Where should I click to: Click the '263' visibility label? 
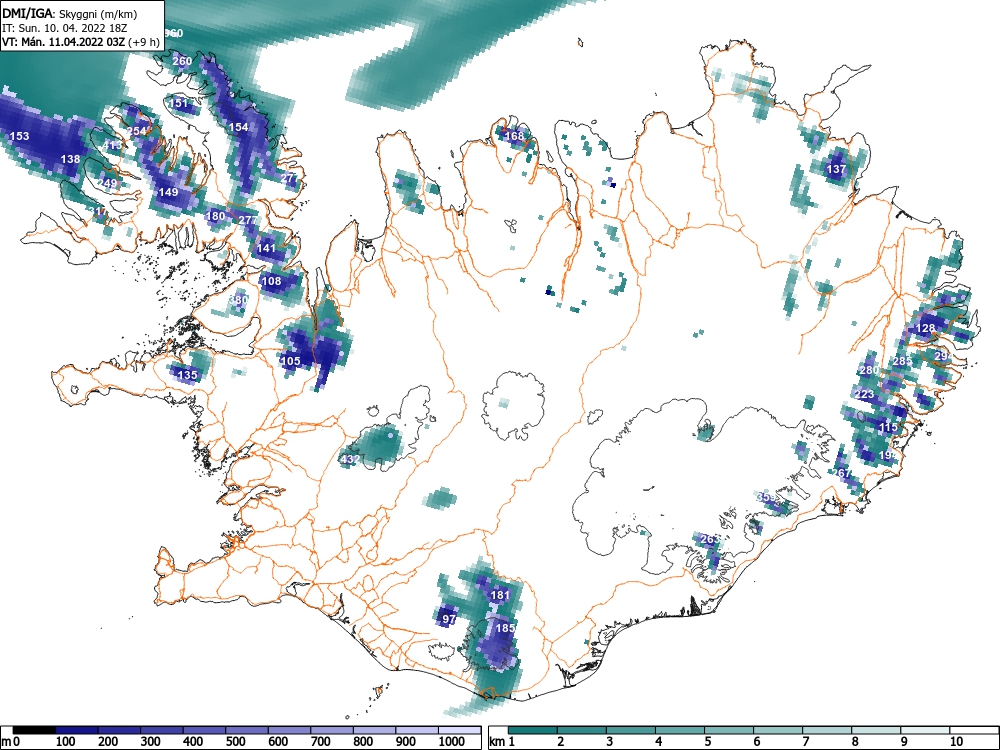click(710, 539)
